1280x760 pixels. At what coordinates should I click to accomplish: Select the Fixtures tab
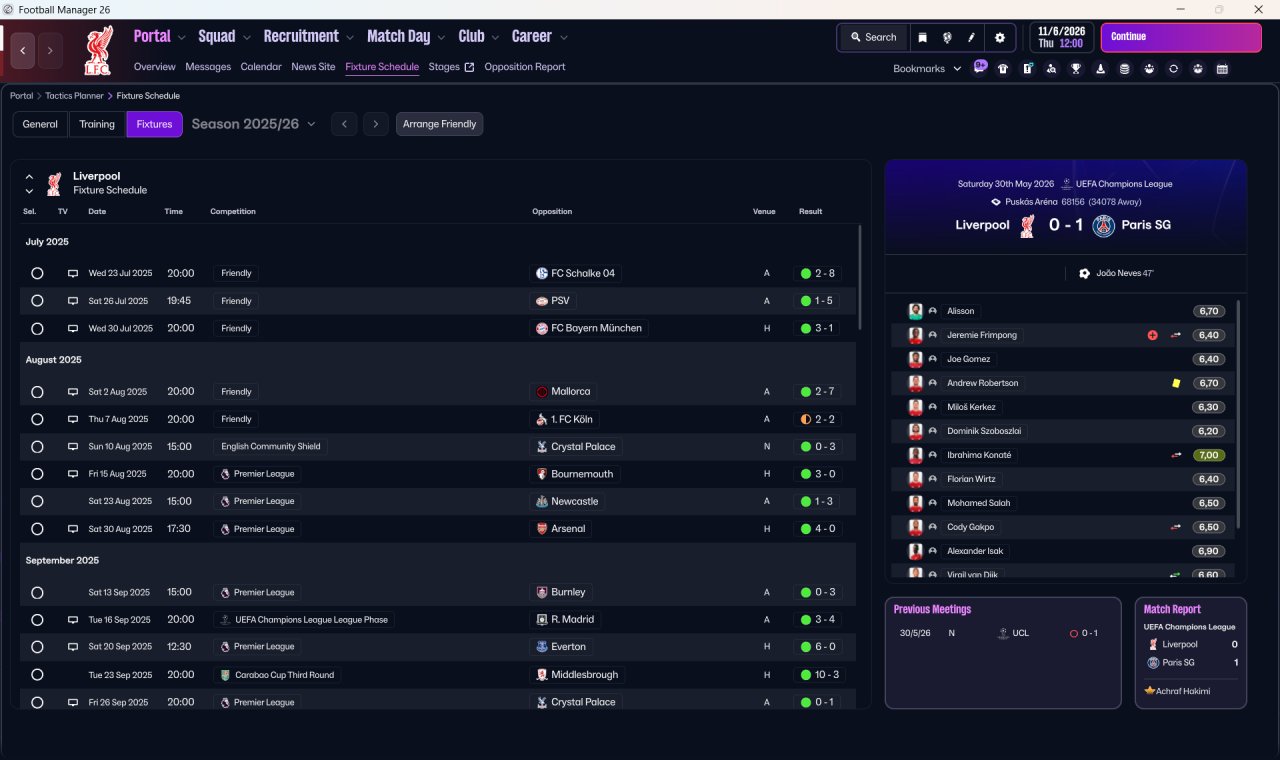coord(154,124)
